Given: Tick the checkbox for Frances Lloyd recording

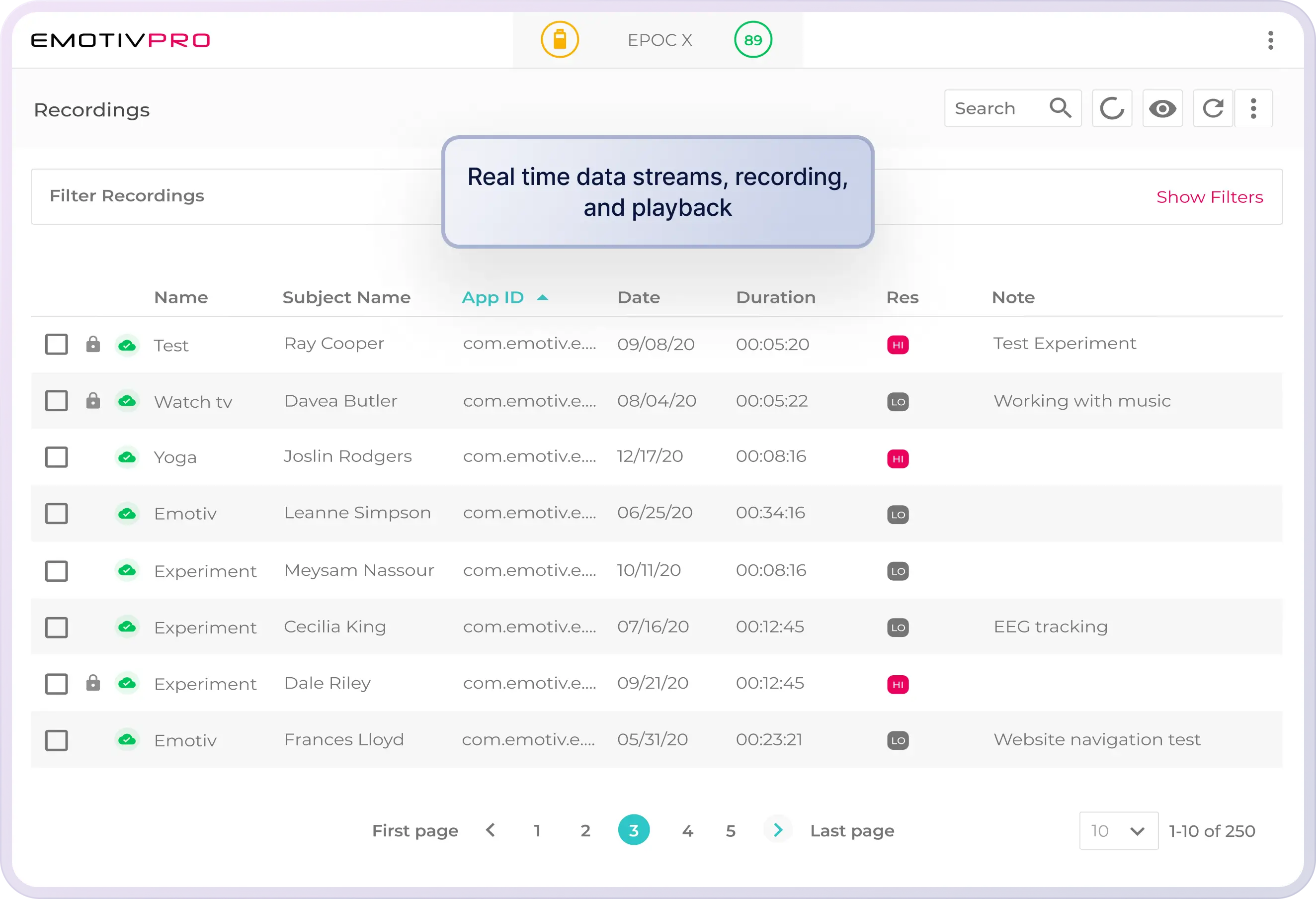Looking at the screenshot, I should (57, 740).
